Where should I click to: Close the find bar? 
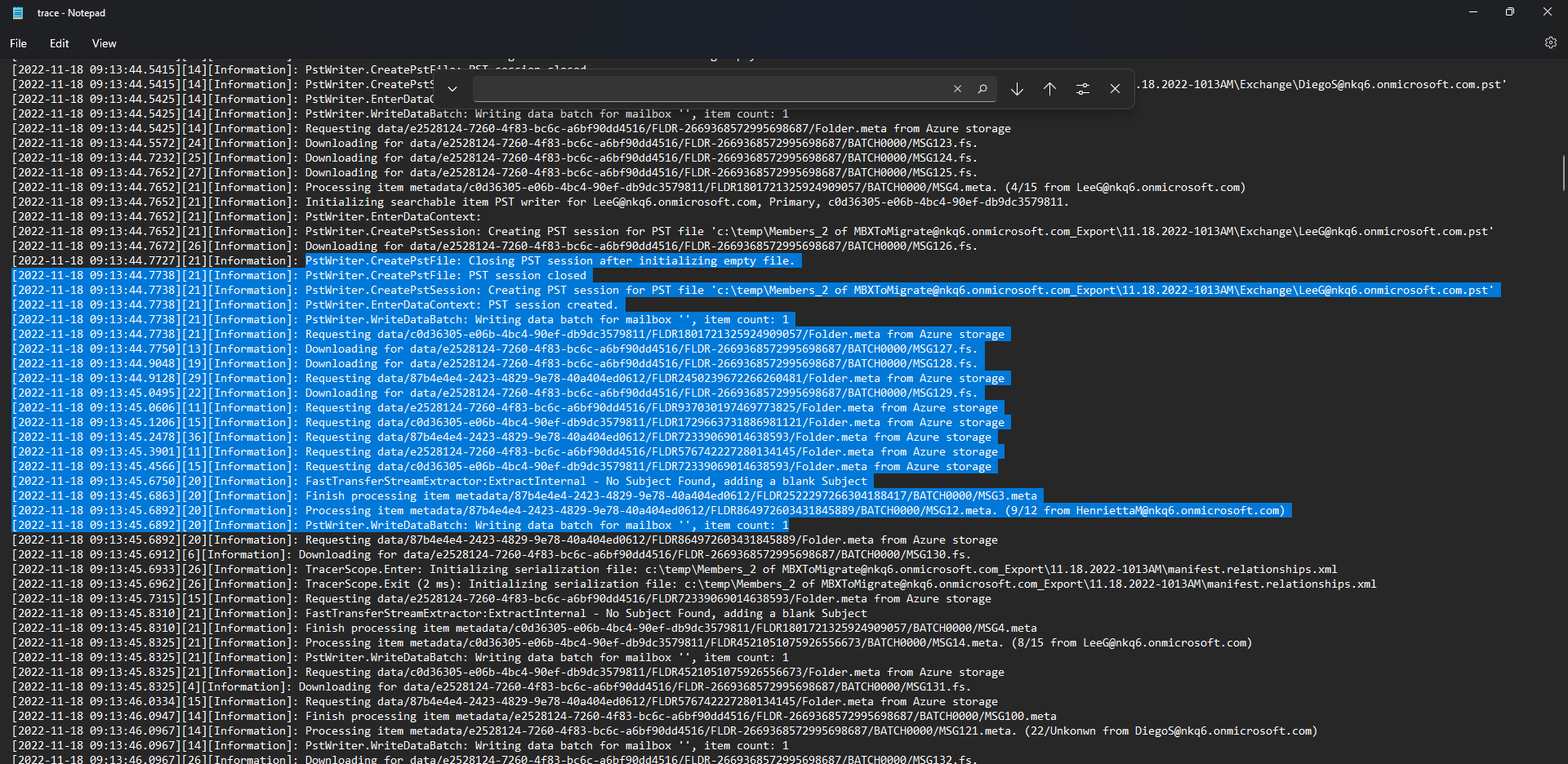[1115, 89]
